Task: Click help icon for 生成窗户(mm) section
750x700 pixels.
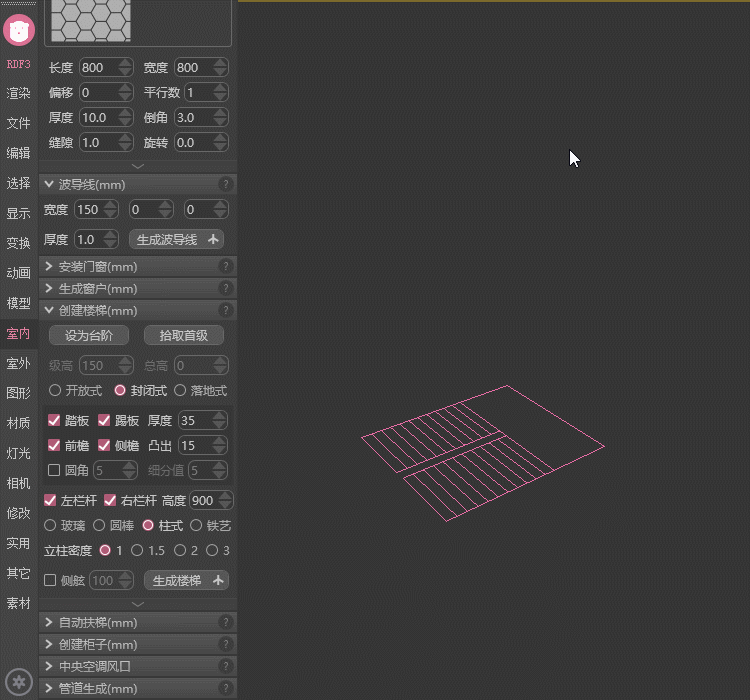Action: click(x=226, y=289)
